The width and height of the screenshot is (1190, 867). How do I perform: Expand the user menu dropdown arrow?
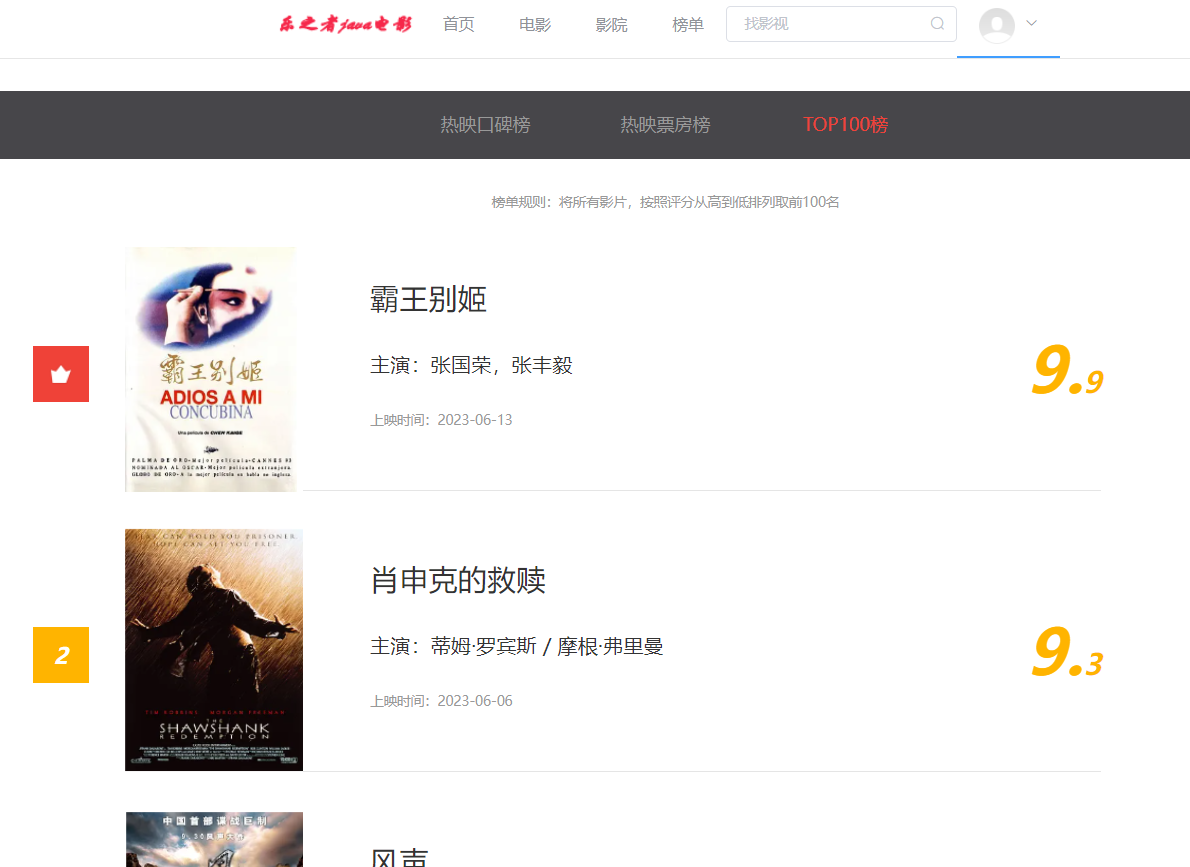click(1032, 23)
